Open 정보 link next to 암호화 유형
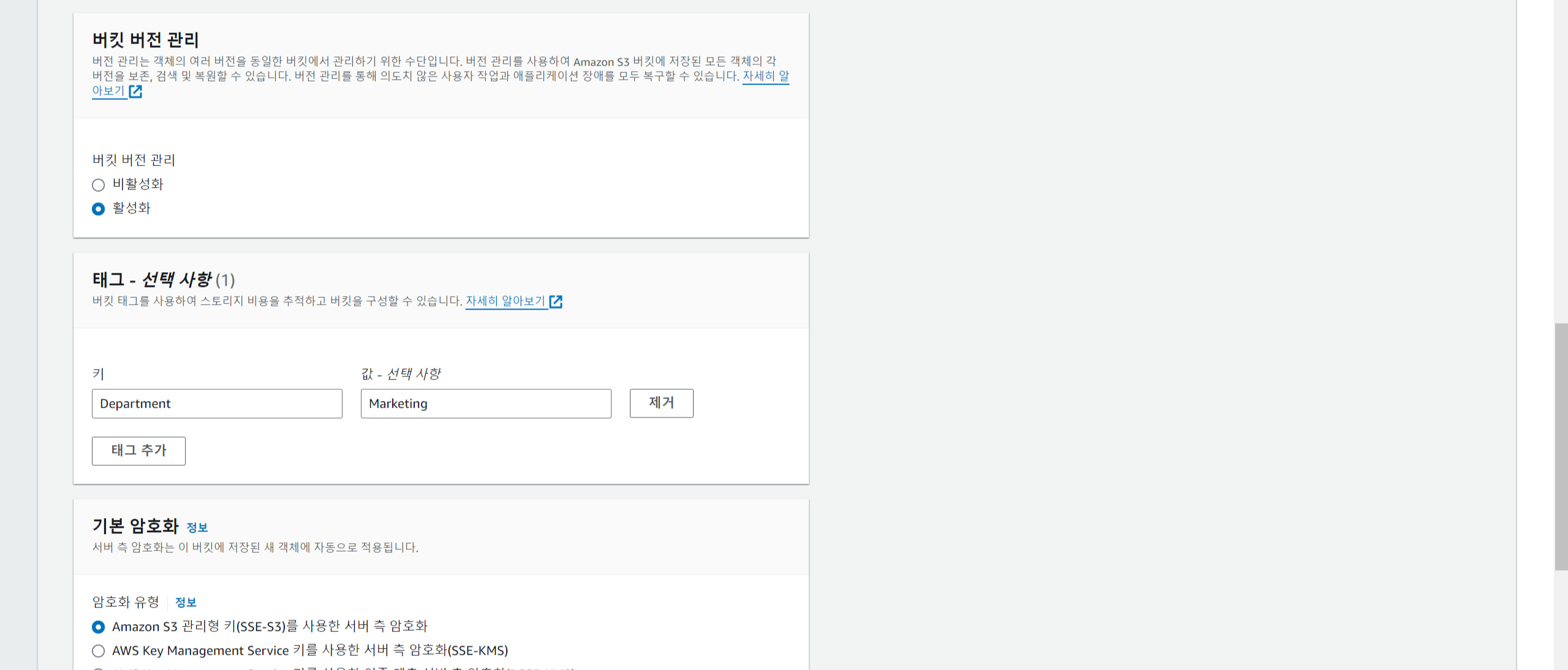The image size is (1568, 670). [186, 602]
